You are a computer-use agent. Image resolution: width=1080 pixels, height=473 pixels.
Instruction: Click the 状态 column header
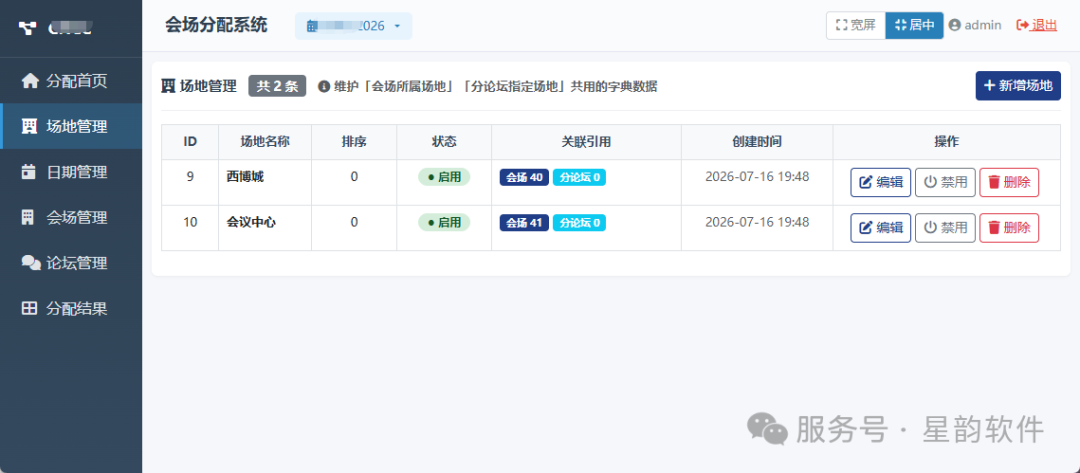[444, 142]
